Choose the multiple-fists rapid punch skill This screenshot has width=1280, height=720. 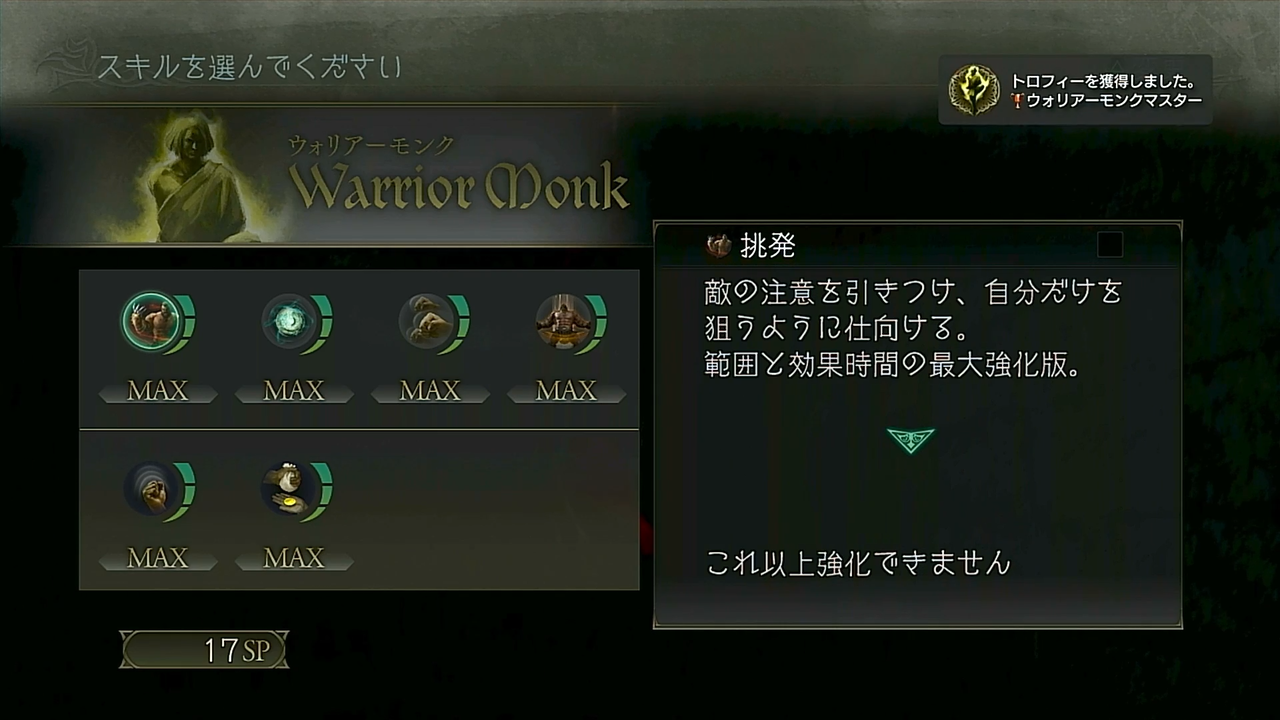coord(425,322)
